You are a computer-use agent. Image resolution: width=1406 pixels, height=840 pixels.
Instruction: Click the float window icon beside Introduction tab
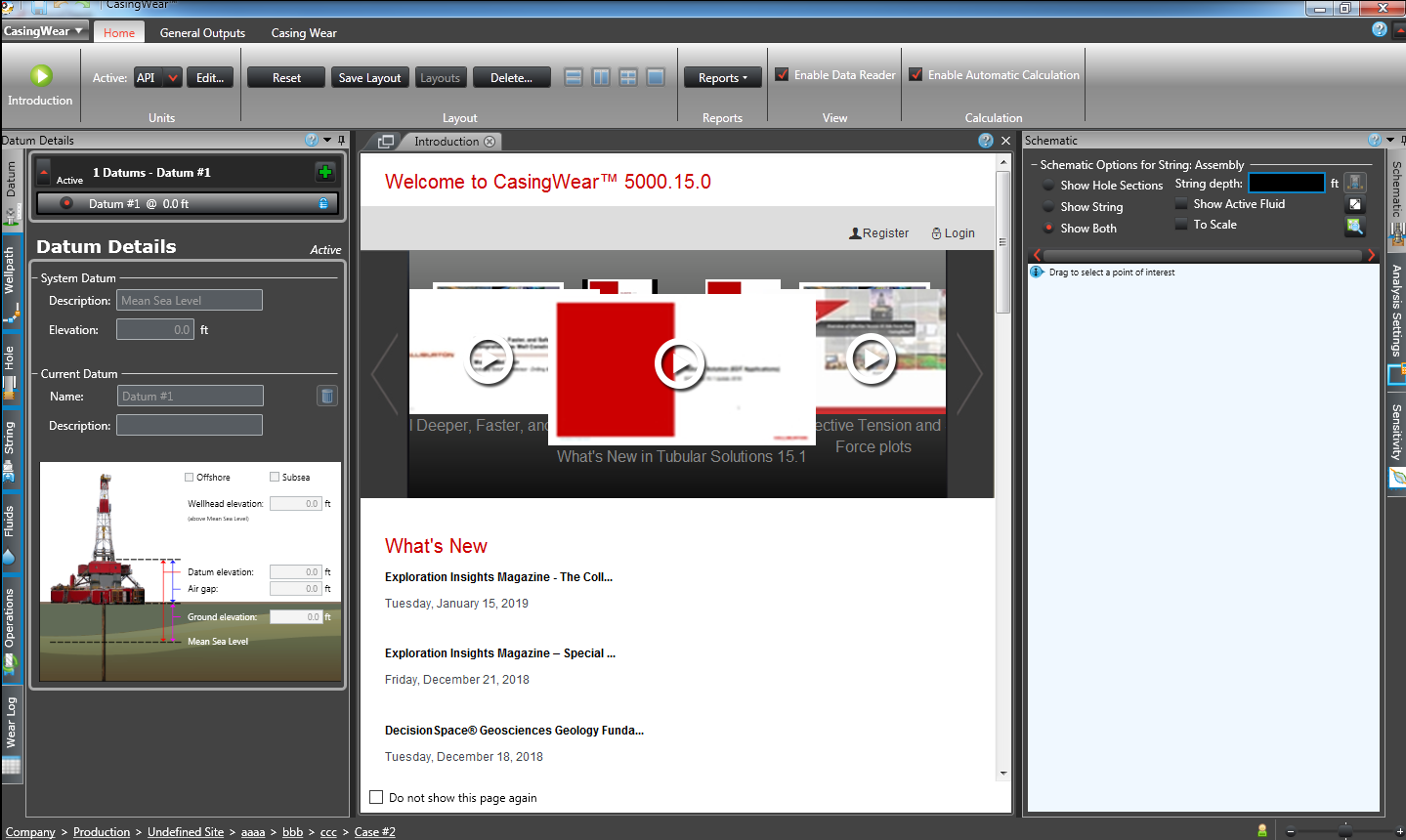point(386,142)
